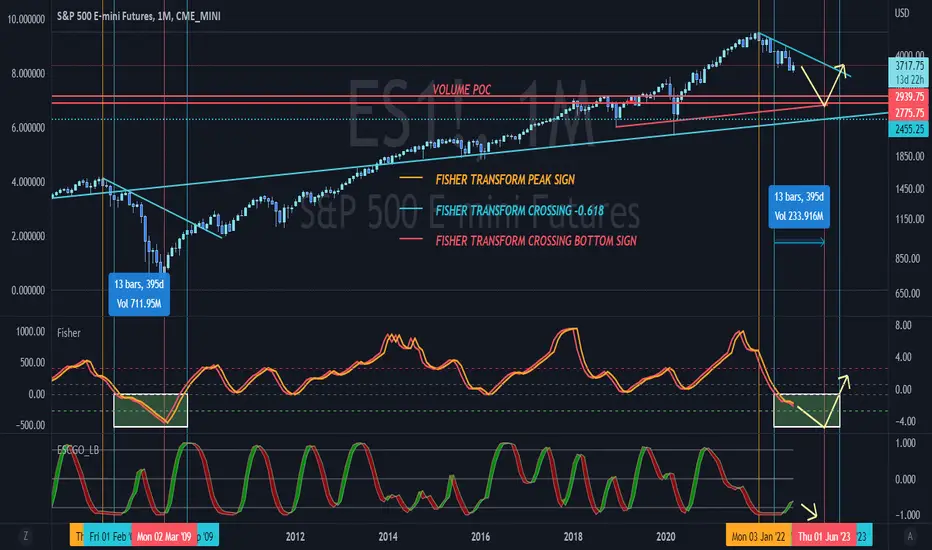Click the 8.000000 left axis value
This screenshot has width=932, height=550.
tap(28, 74)
